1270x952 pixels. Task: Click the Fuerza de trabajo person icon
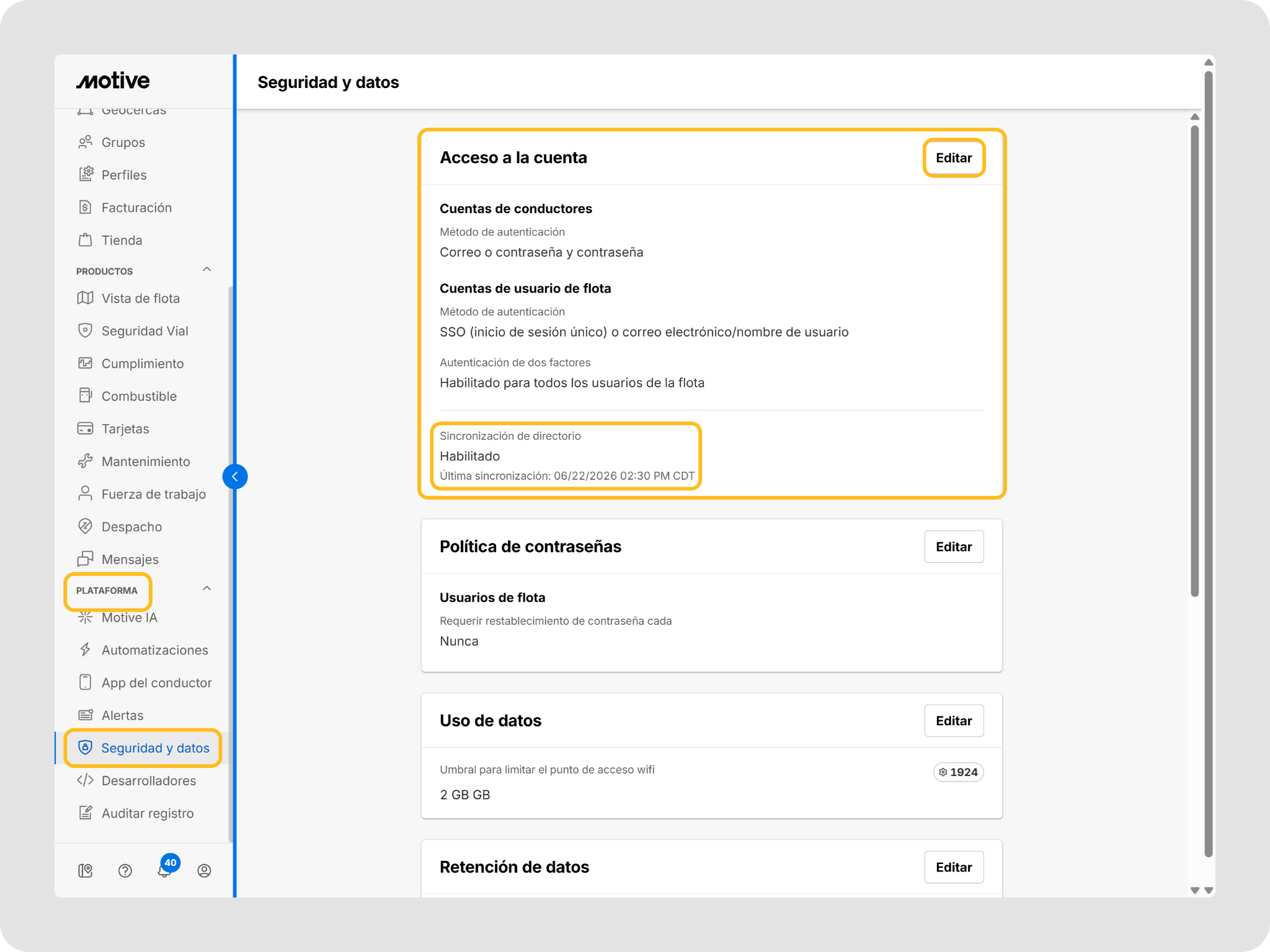(86, 494)
